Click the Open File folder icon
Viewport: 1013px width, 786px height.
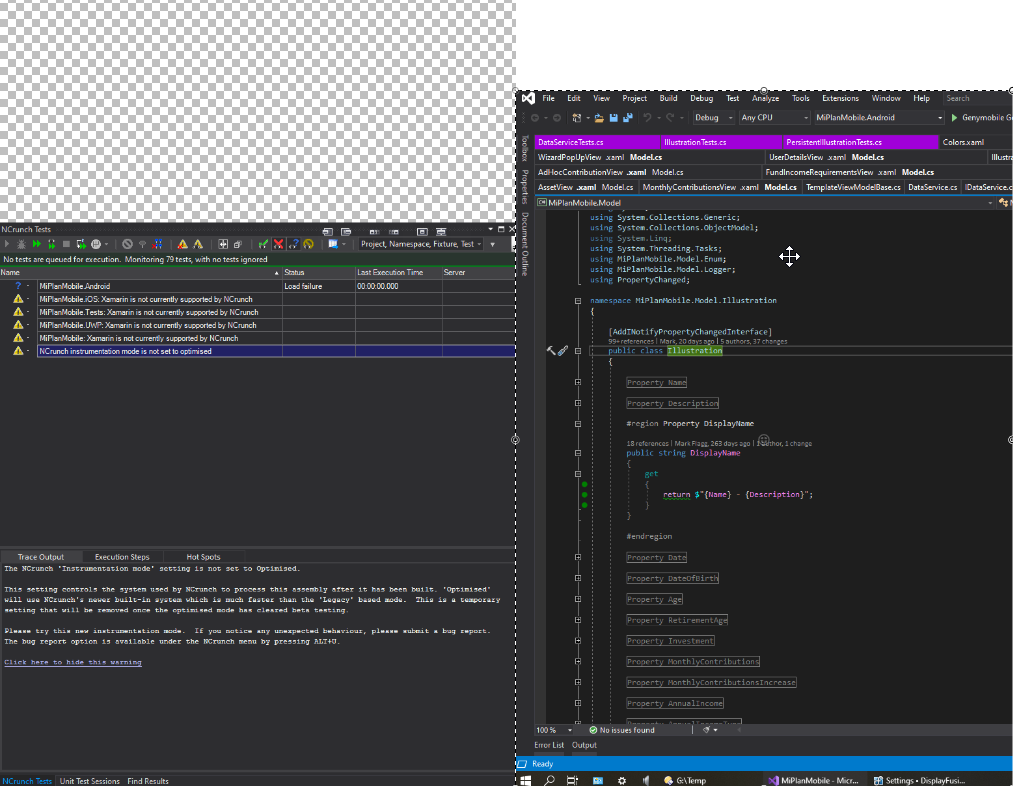pos(598,118)
